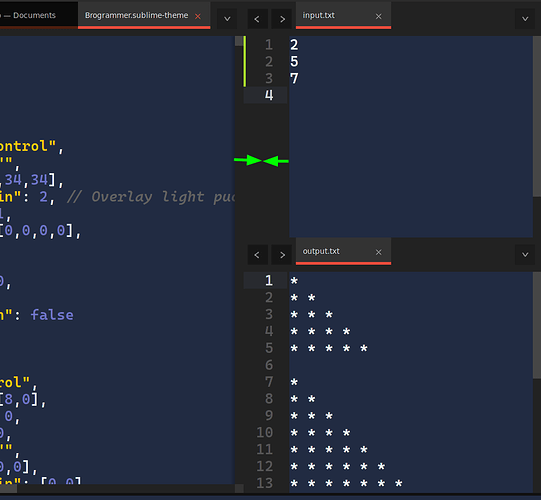Select the output.txt tab
Screen dimensions: 541x500
coord(343,252)
